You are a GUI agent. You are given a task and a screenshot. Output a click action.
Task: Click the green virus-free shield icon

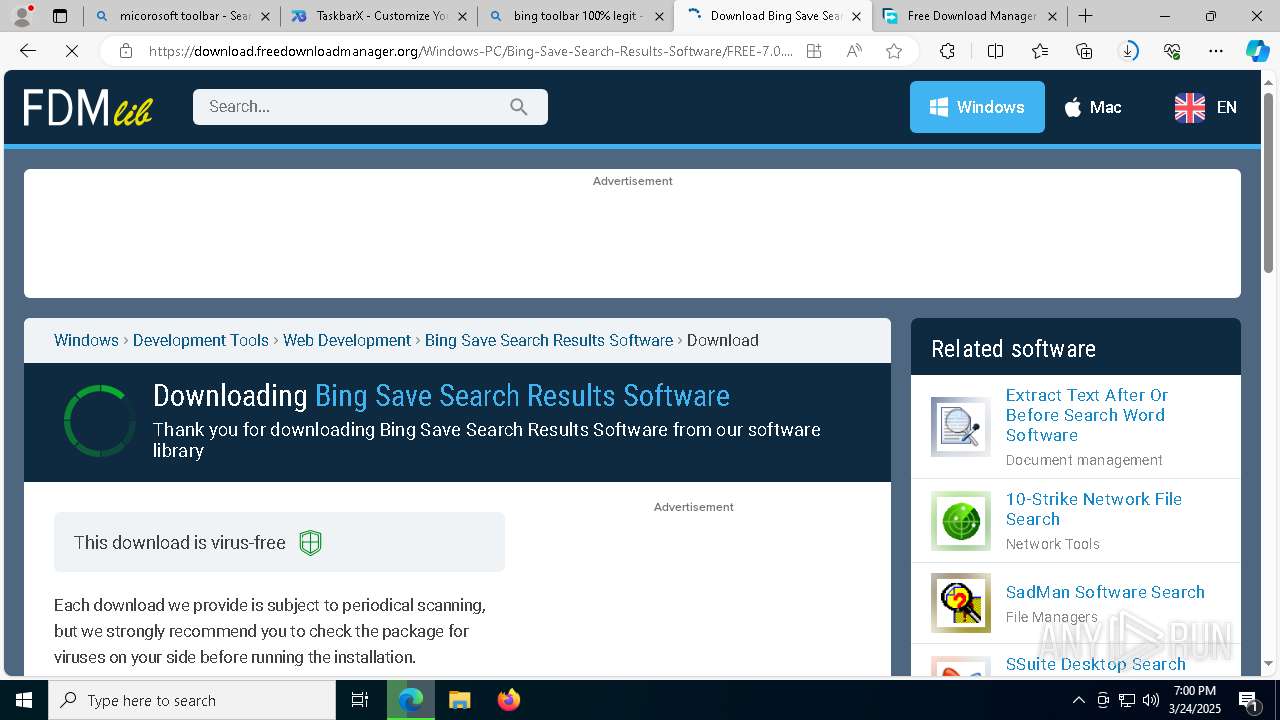click(311, 543)
